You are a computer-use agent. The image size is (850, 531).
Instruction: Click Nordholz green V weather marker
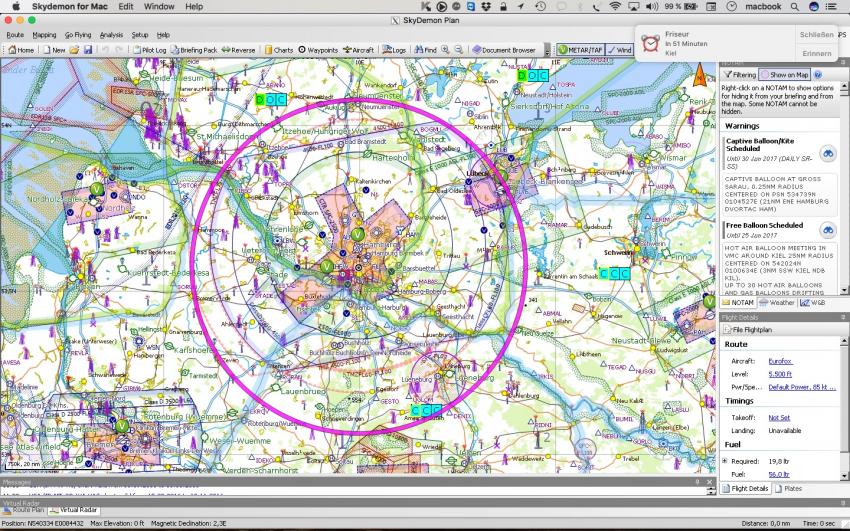96,189
